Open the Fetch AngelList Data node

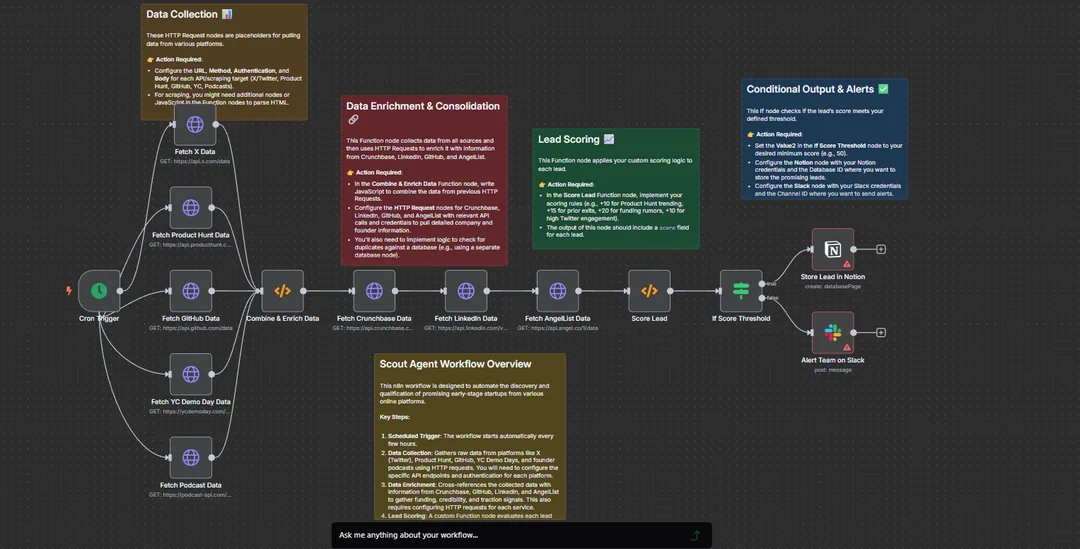coord(558,291)
